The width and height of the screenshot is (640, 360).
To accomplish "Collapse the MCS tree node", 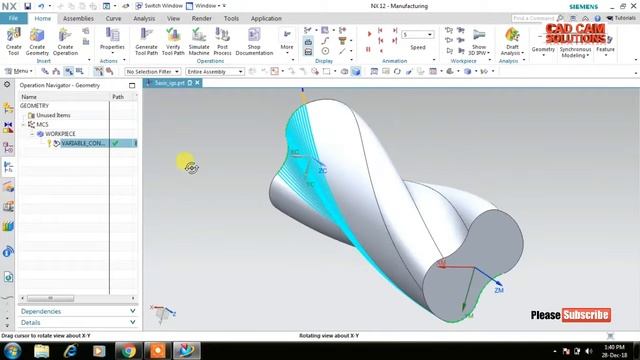I will 24,124.
